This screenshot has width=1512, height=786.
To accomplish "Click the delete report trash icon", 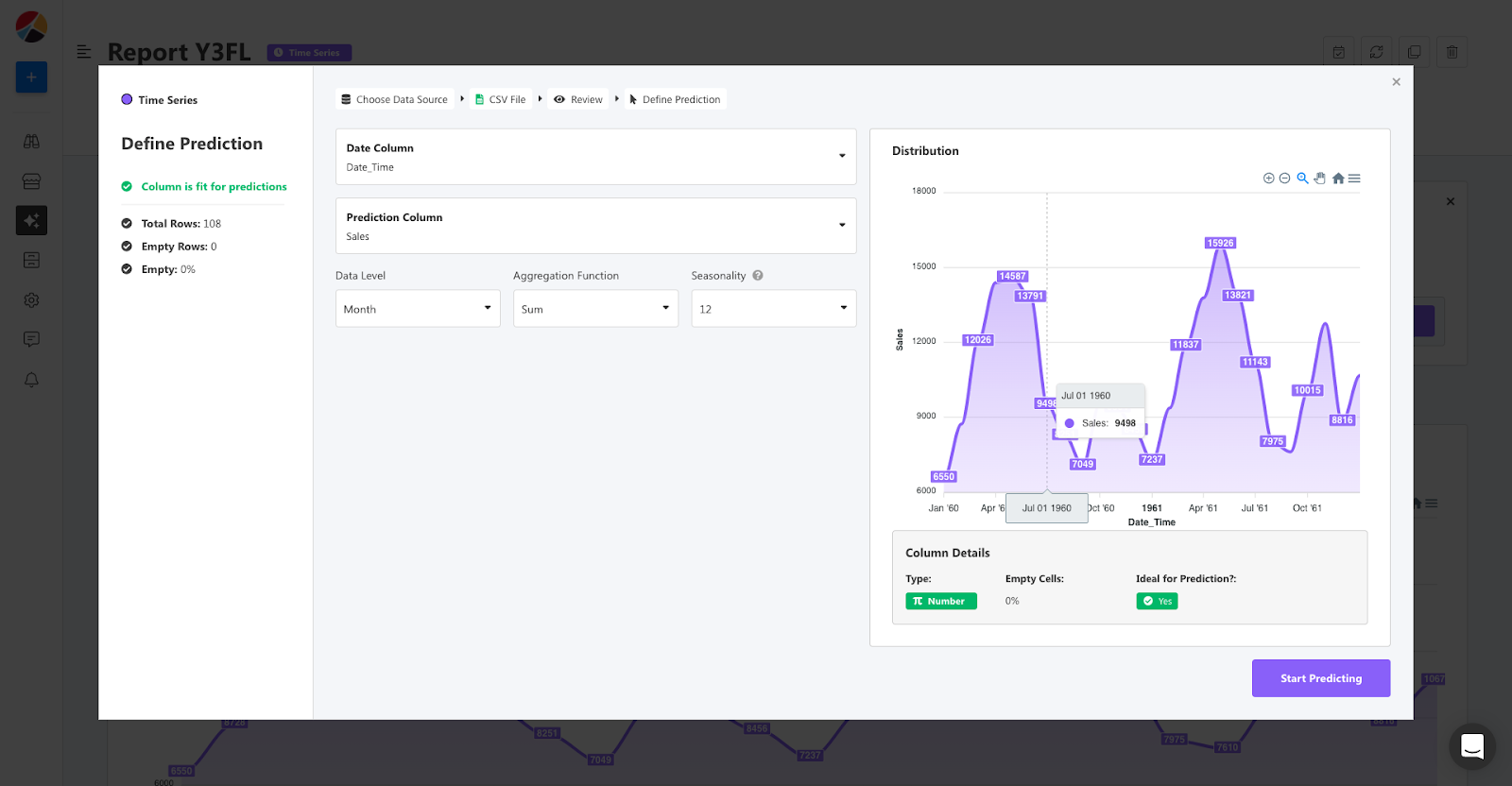I will (1452, 52).
